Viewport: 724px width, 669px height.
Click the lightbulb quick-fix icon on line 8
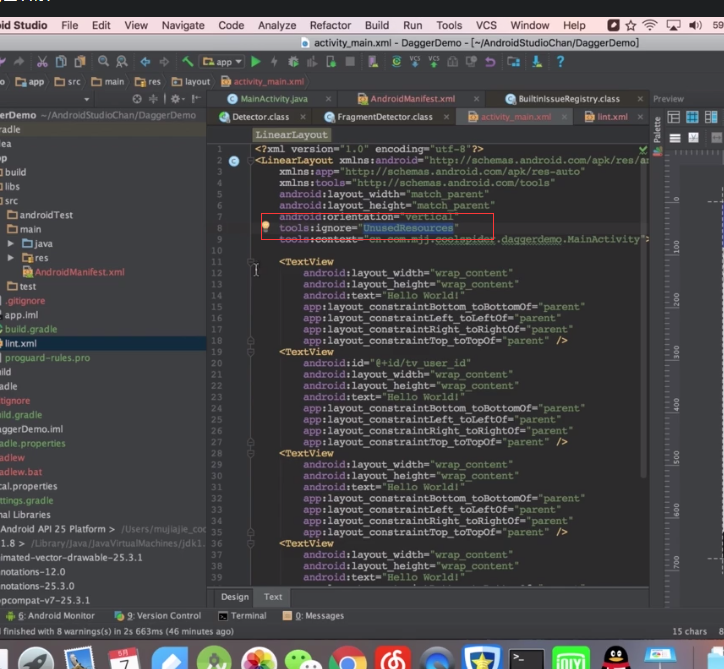pyautogui.click(x=265, y=227)
